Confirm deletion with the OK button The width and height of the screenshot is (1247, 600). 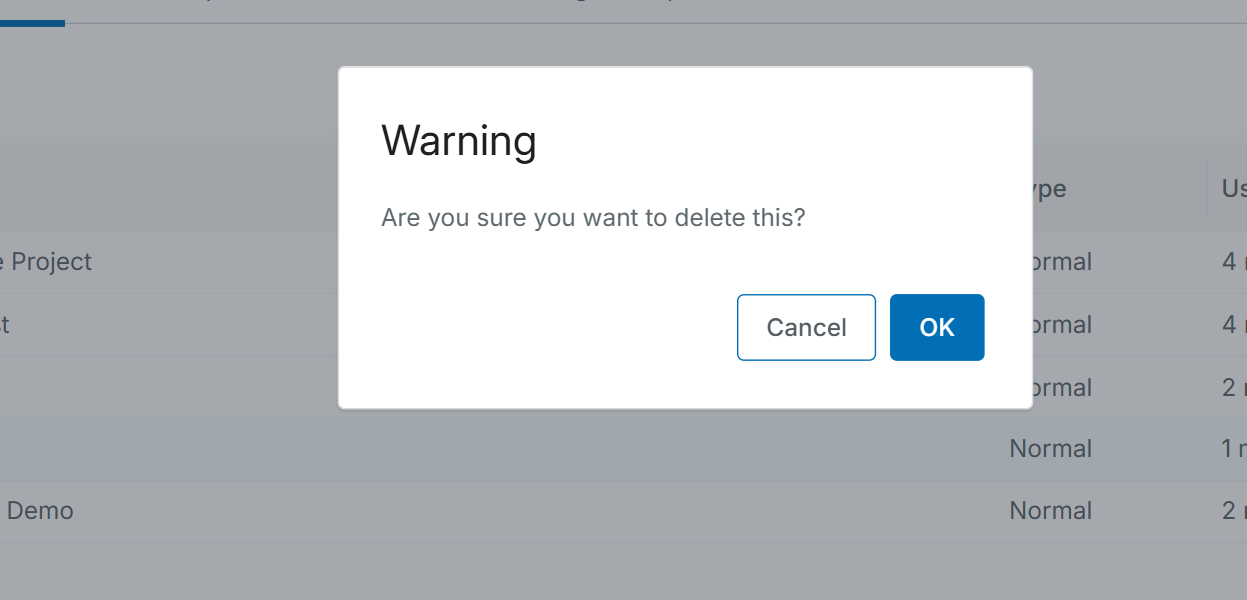tap(937, 327)
